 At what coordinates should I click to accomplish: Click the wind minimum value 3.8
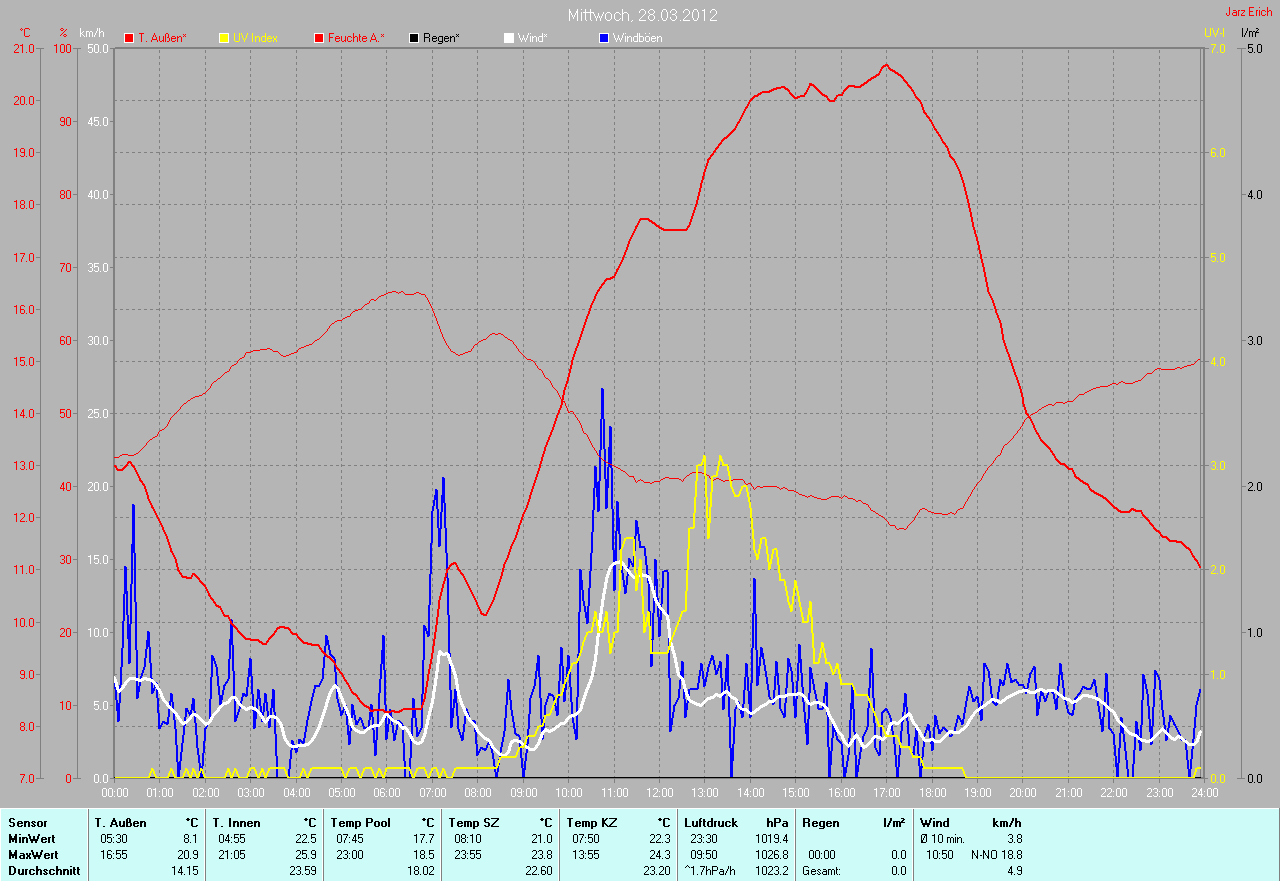1014,839
